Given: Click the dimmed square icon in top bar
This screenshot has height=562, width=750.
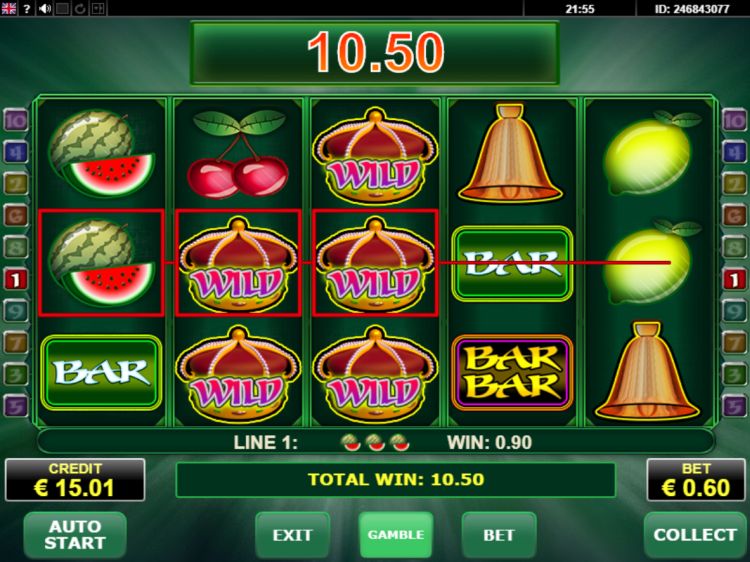Looking at the screenshot, I should (62, 9).
